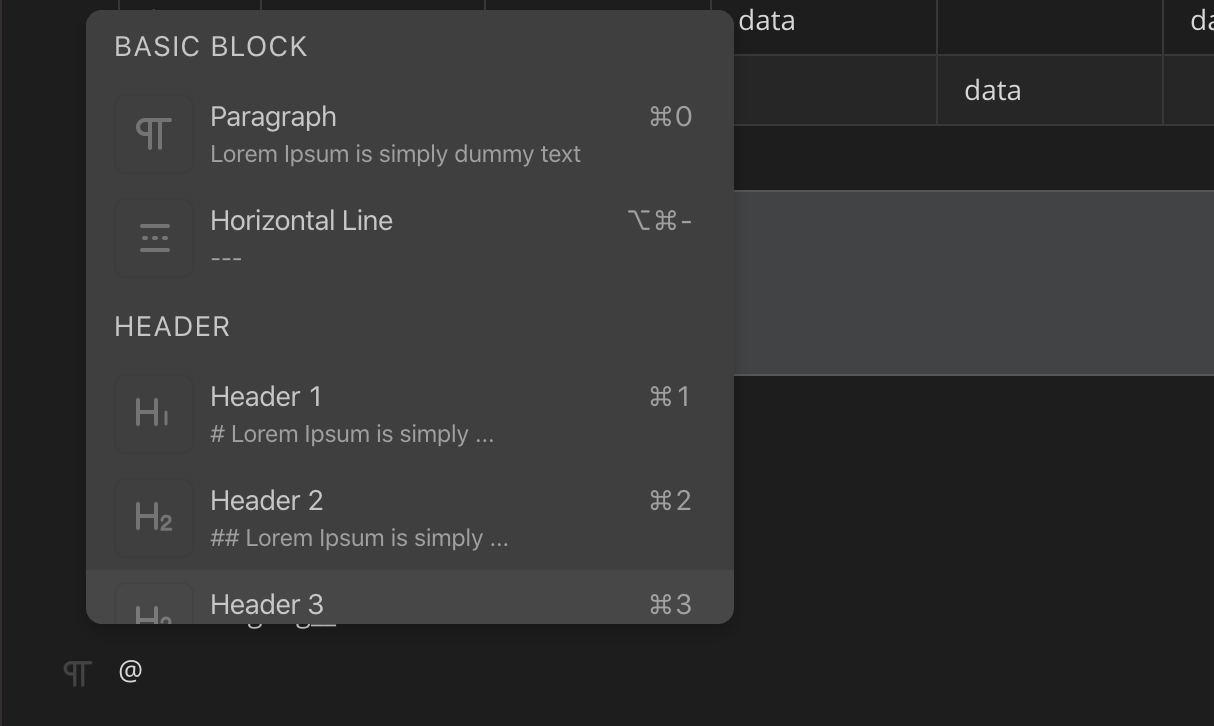The width and height of the screenshot is (1214, 726).
Task: Pick the Header 2 menu entry
Action: click(x=266, y=501)
